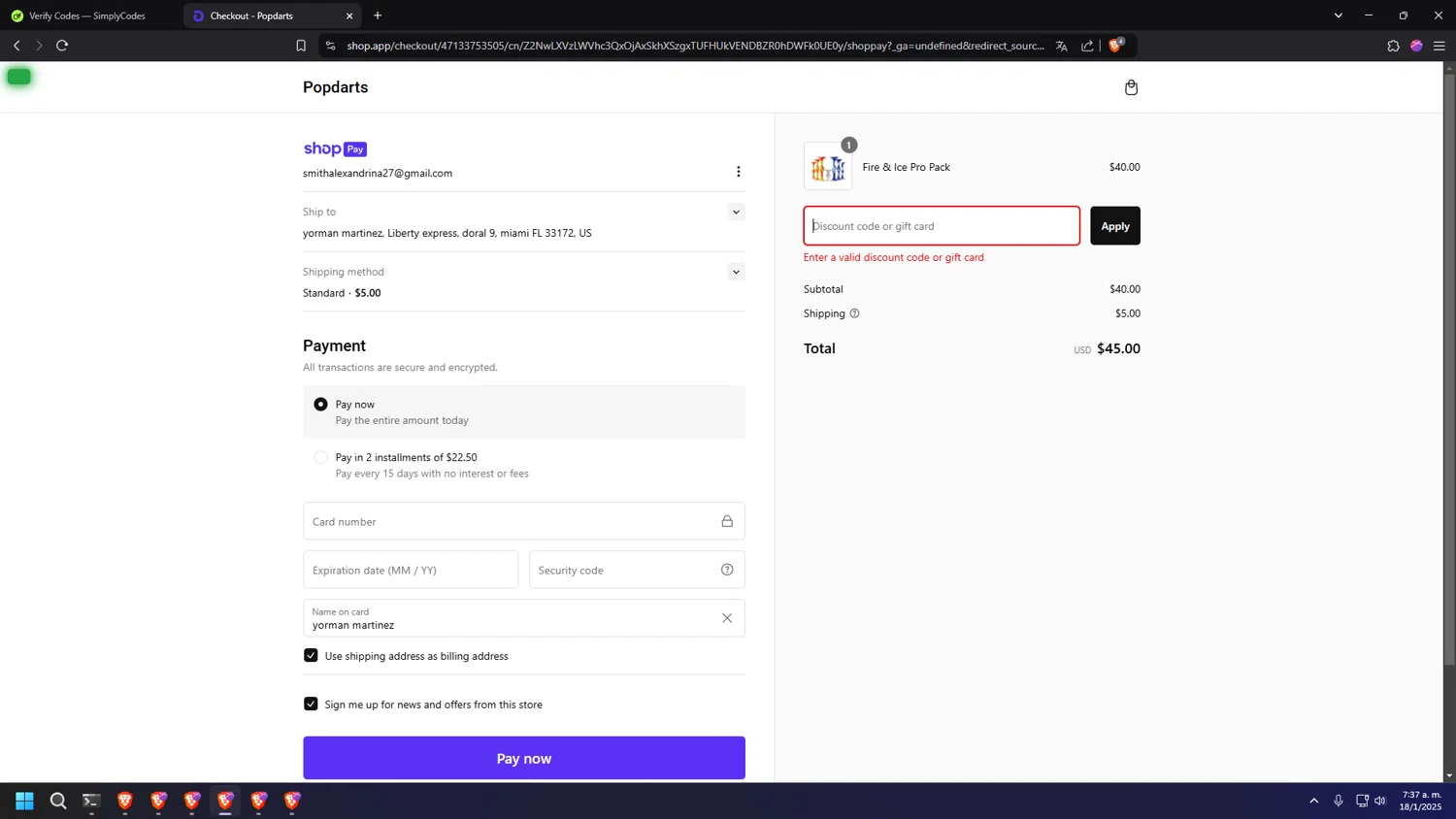Image resolution: width=1456 pixels, height=819 pixels.
Task: Open the Terminal app from taskbar
Action: point(91,801)
